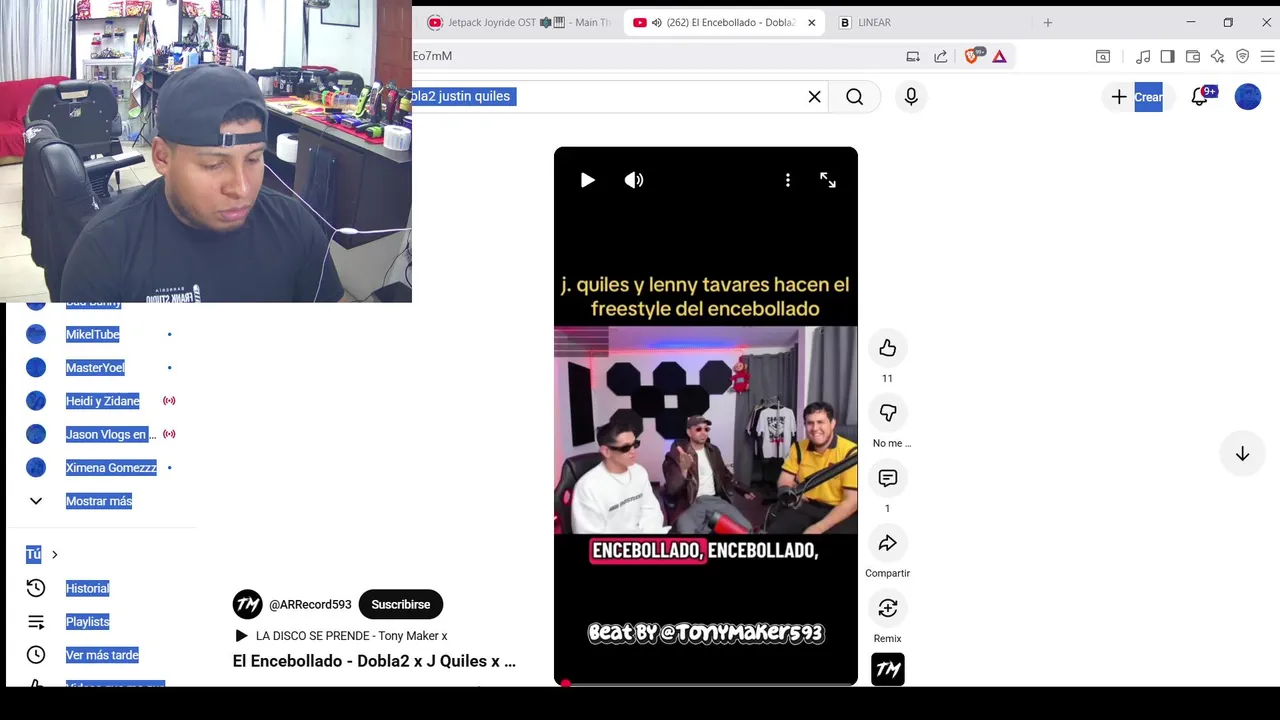Image resolution: width=1280 pixels, height=720 pixels.
Task: Like the short with thumbs up
Action: (x=887, y=348)
